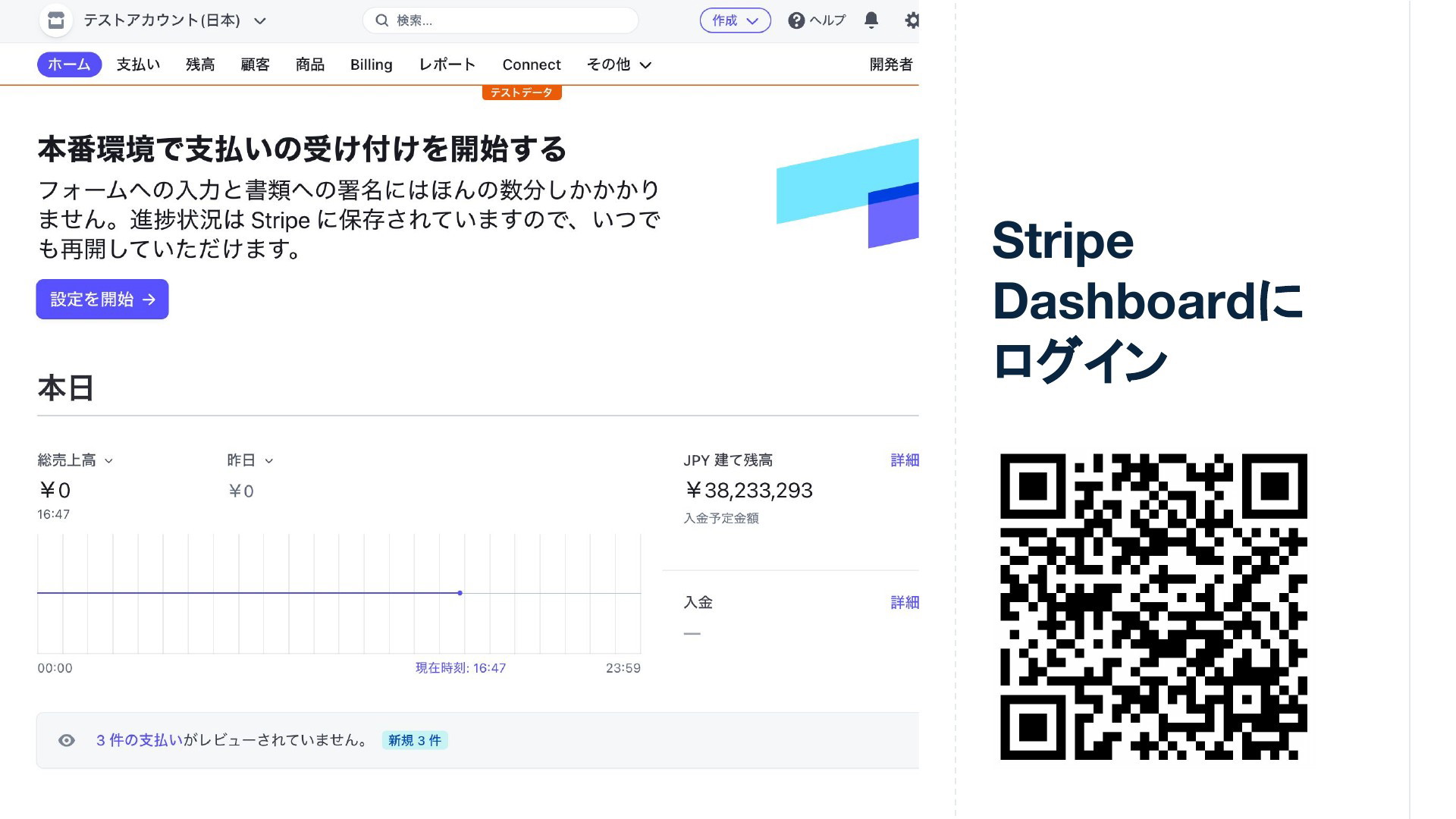Screen dimensions: 1456x819
Task: Click 詳細 next to JPY 建て残高
Action: pos(905,460)
